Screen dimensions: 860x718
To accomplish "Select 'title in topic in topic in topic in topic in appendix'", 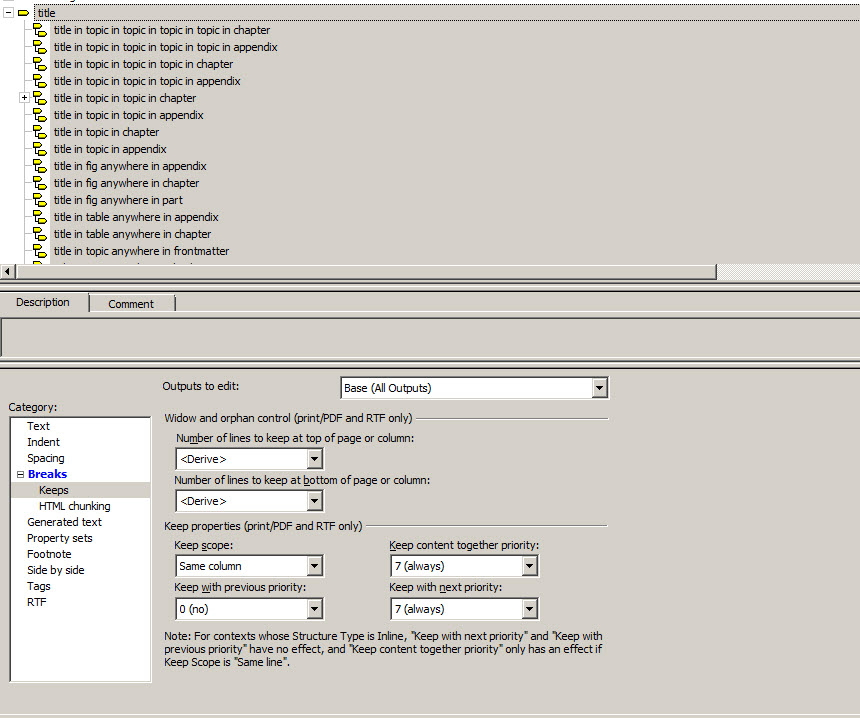I will click(166, 47).
